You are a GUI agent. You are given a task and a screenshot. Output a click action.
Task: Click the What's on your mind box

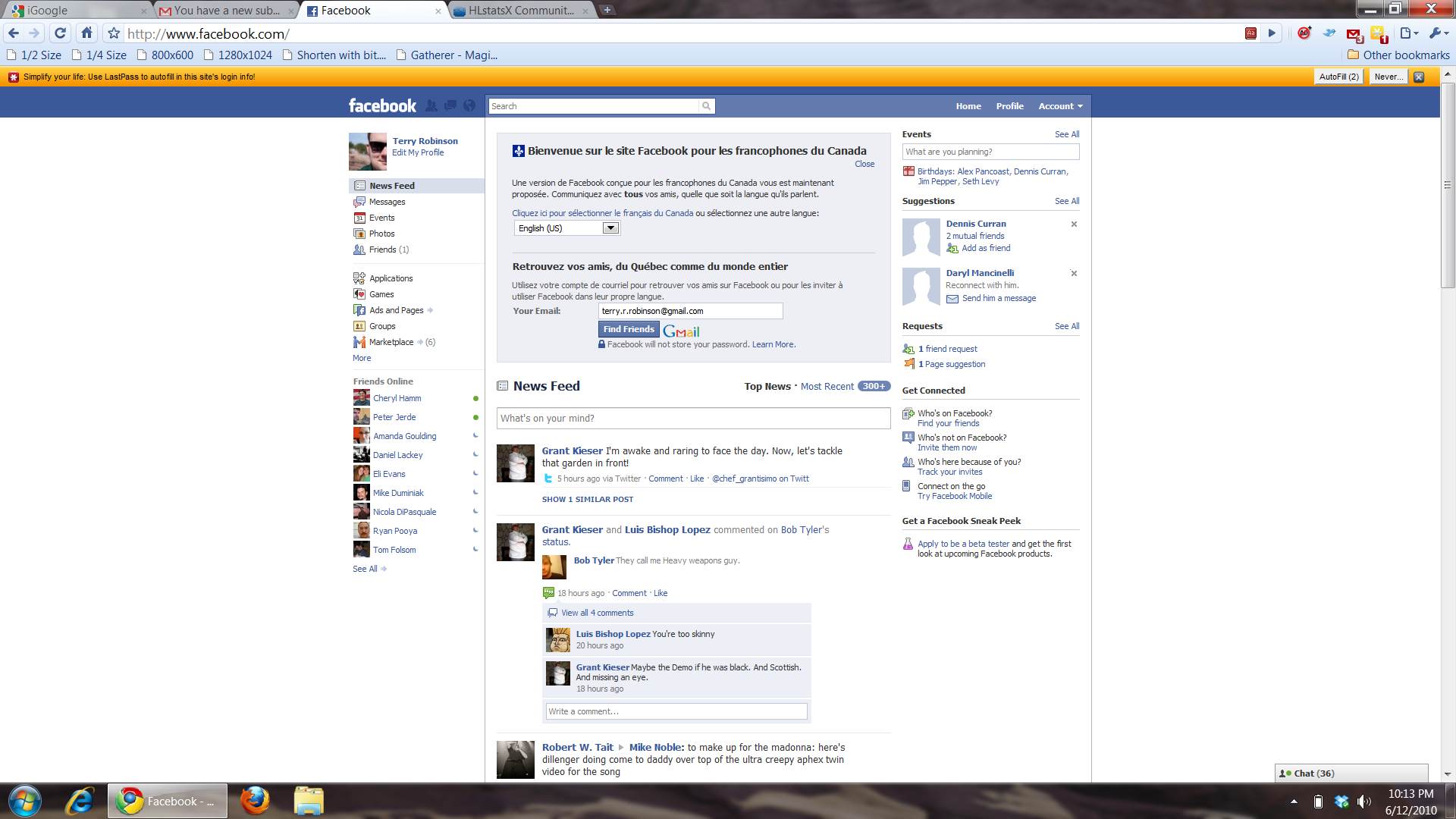point(693,419)
